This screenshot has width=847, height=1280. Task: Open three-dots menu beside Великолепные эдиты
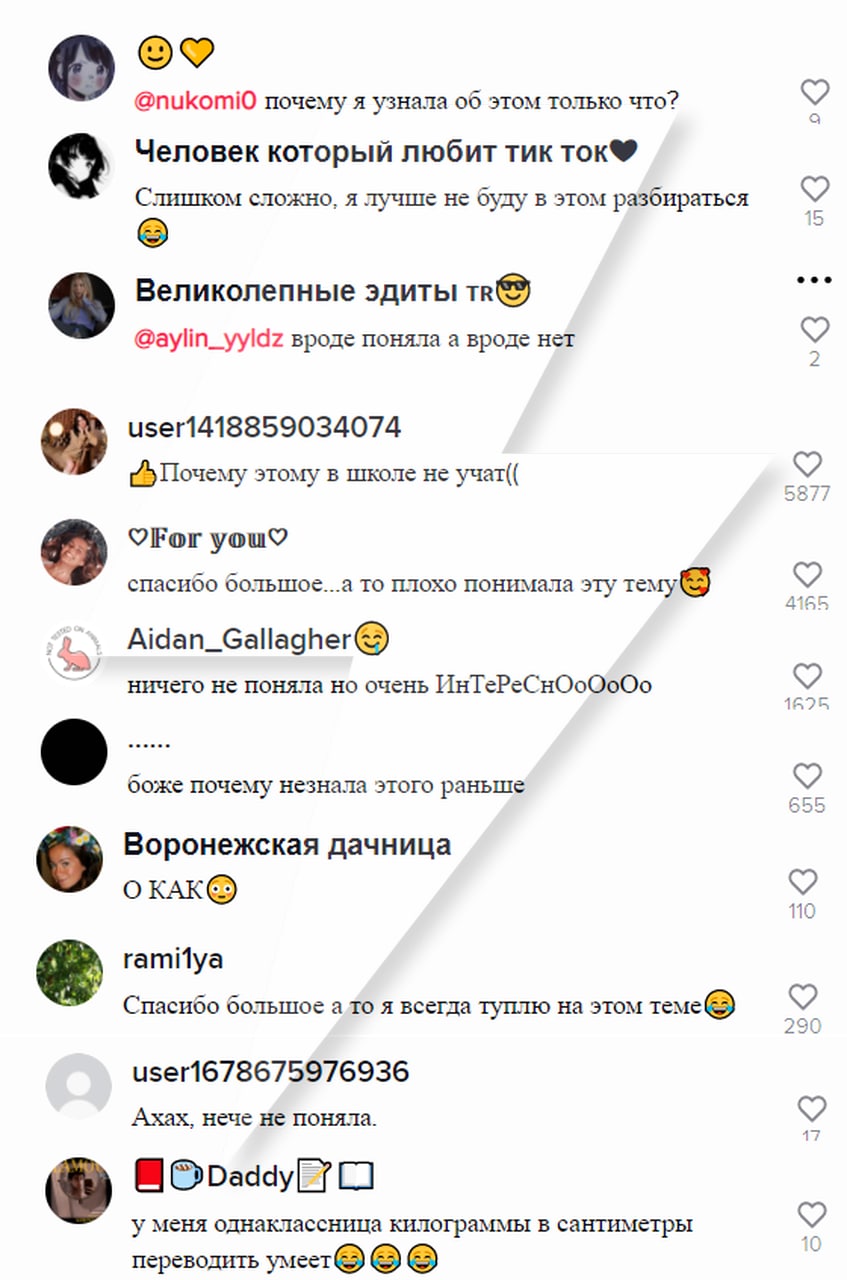tap(814, 280)
